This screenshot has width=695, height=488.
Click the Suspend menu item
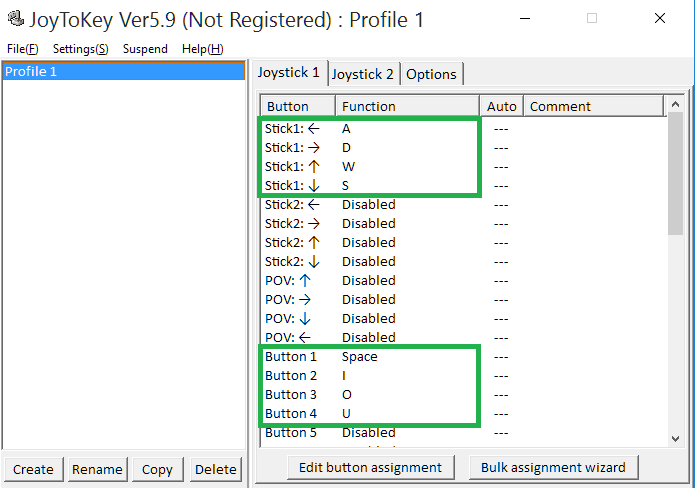pos(145,49)
